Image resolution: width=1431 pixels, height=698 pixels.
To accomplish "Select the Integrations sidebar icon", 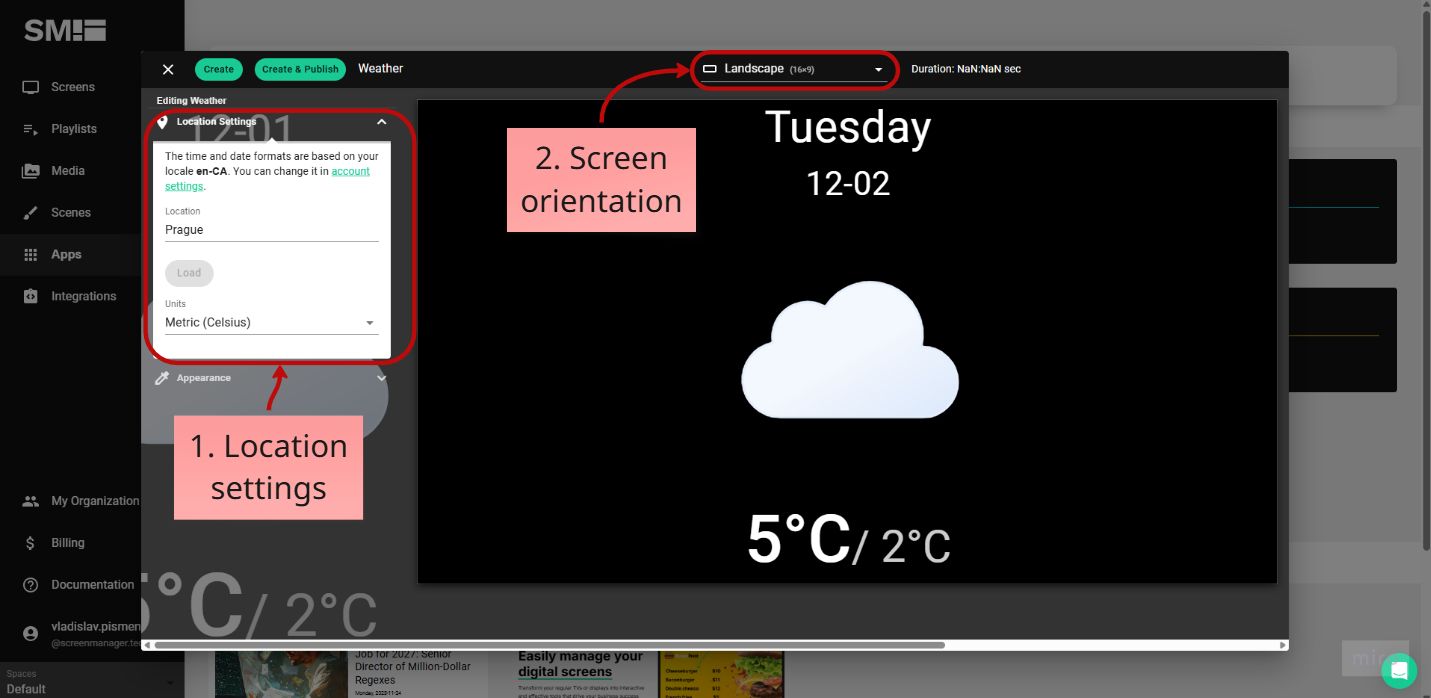I will click(x=84, y=296).
